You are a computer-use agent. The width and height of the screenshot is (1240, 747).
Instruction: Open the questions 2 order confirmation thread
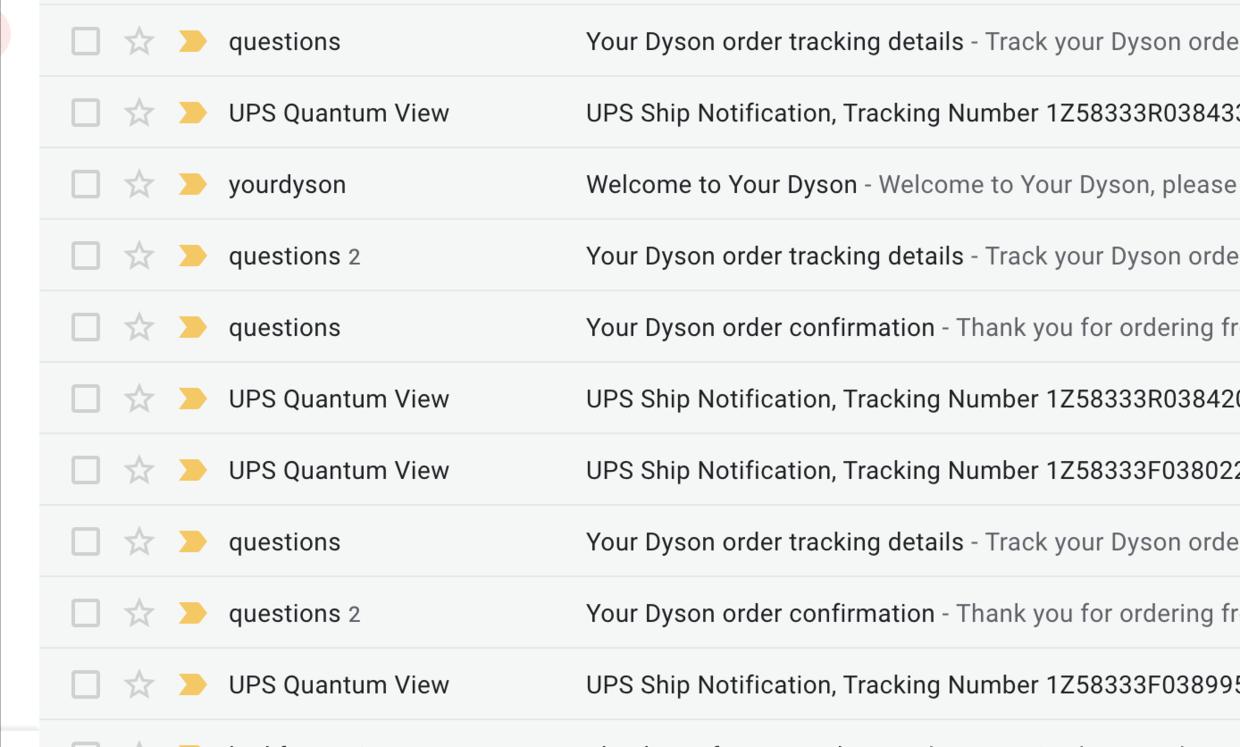(760, 614)
